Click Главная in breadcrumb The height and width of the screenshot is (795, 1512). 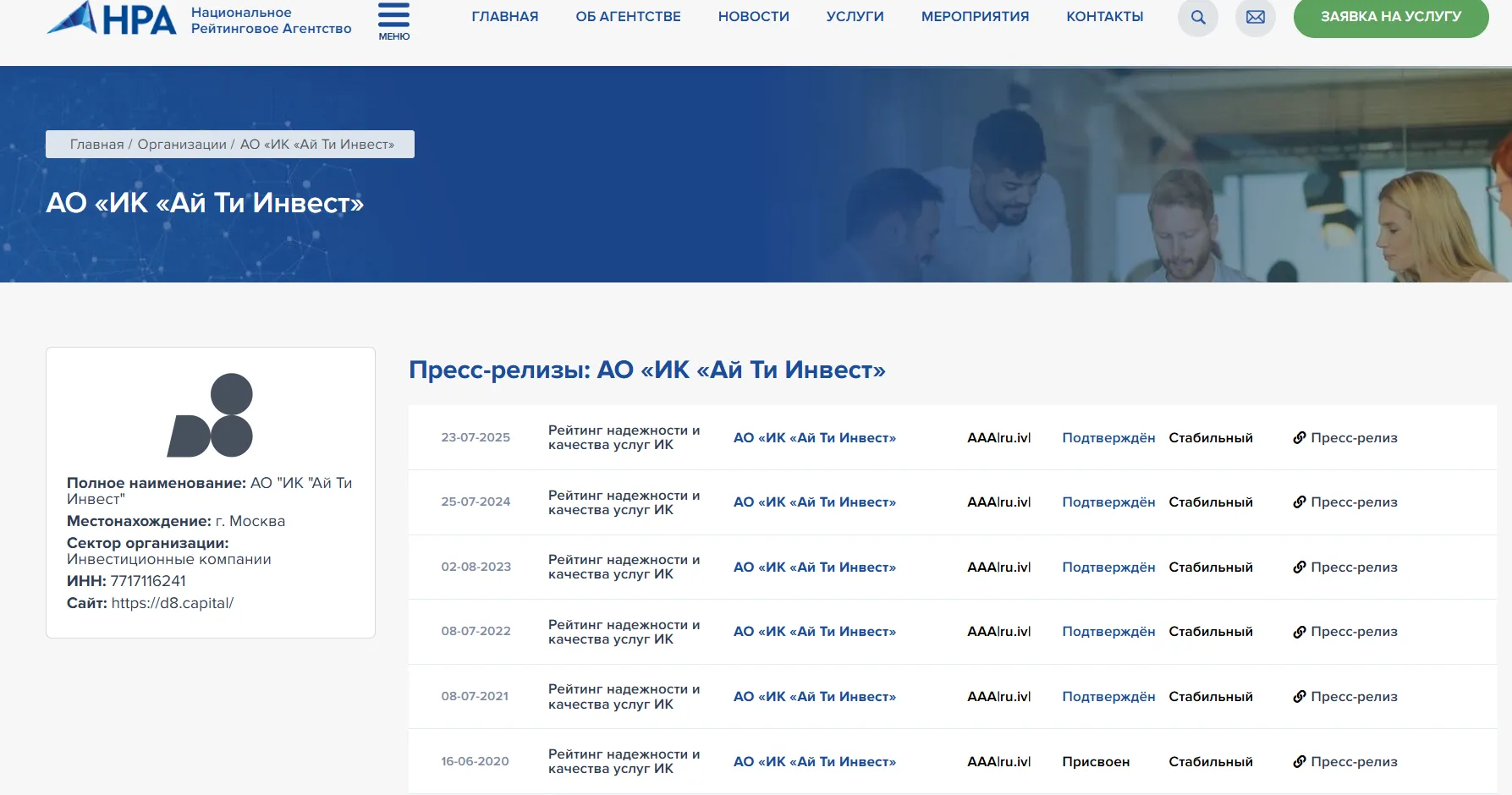tap(96, 144)
